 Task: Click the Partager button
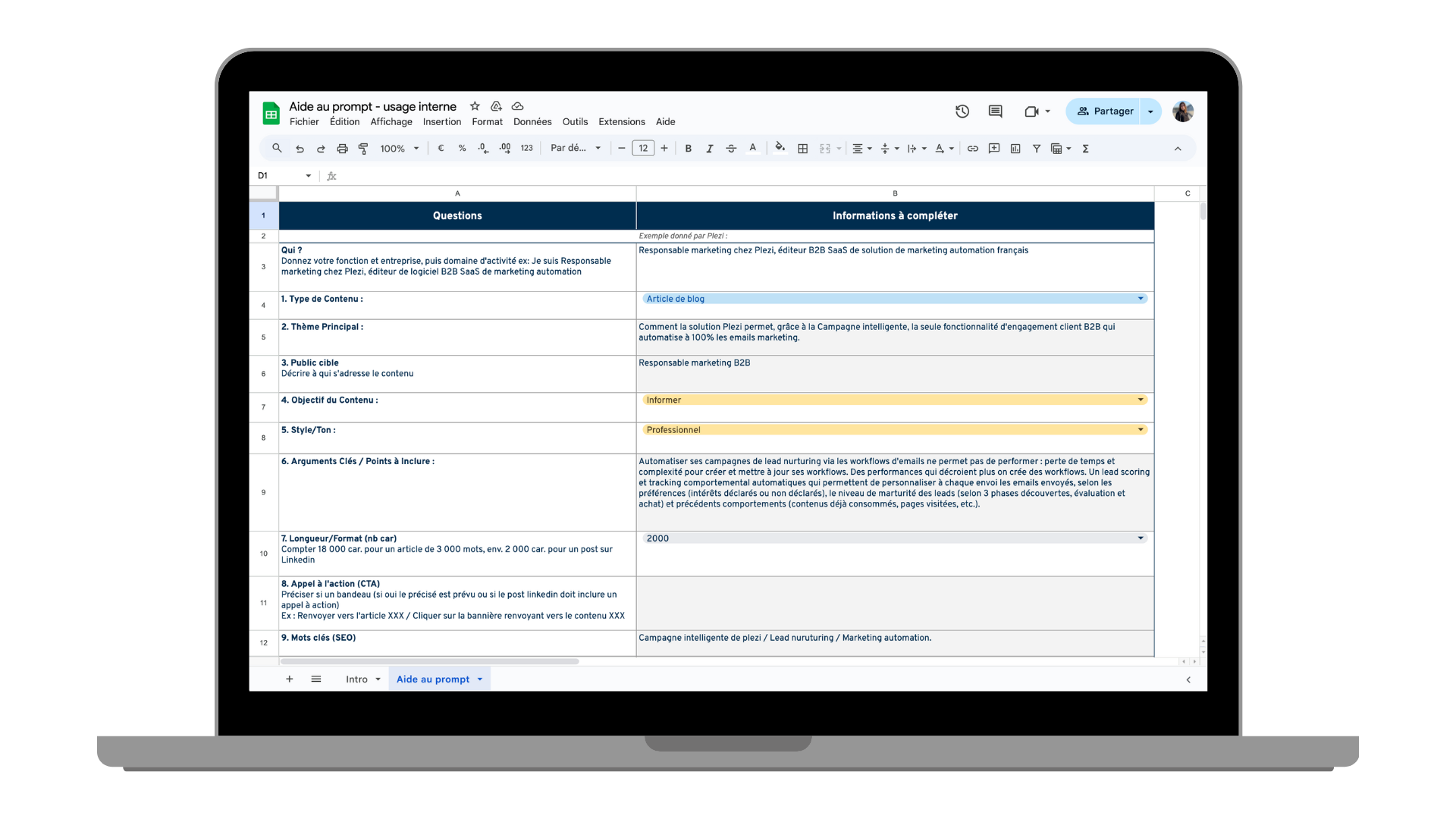[1103, 111]
